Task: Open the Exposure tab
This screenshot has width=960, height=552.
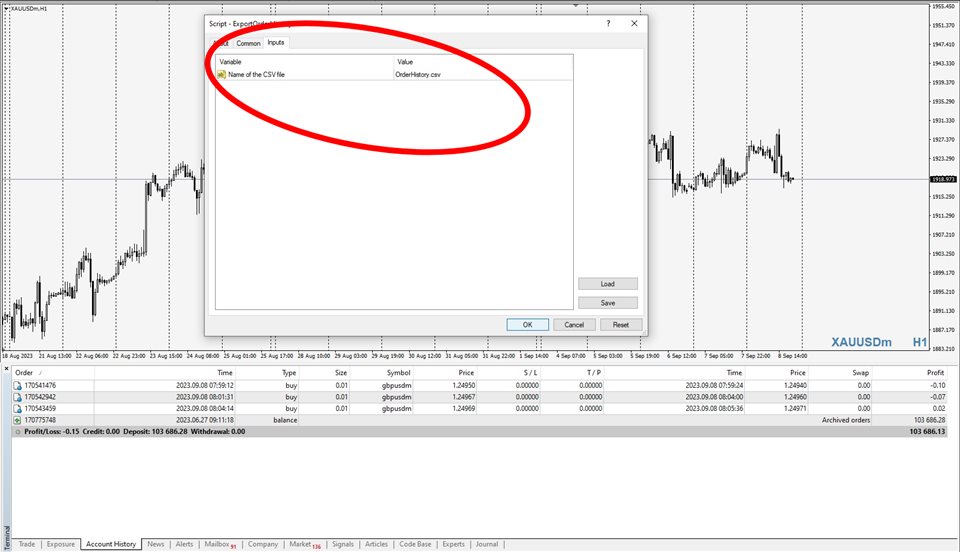Action: tap(61, 544)
